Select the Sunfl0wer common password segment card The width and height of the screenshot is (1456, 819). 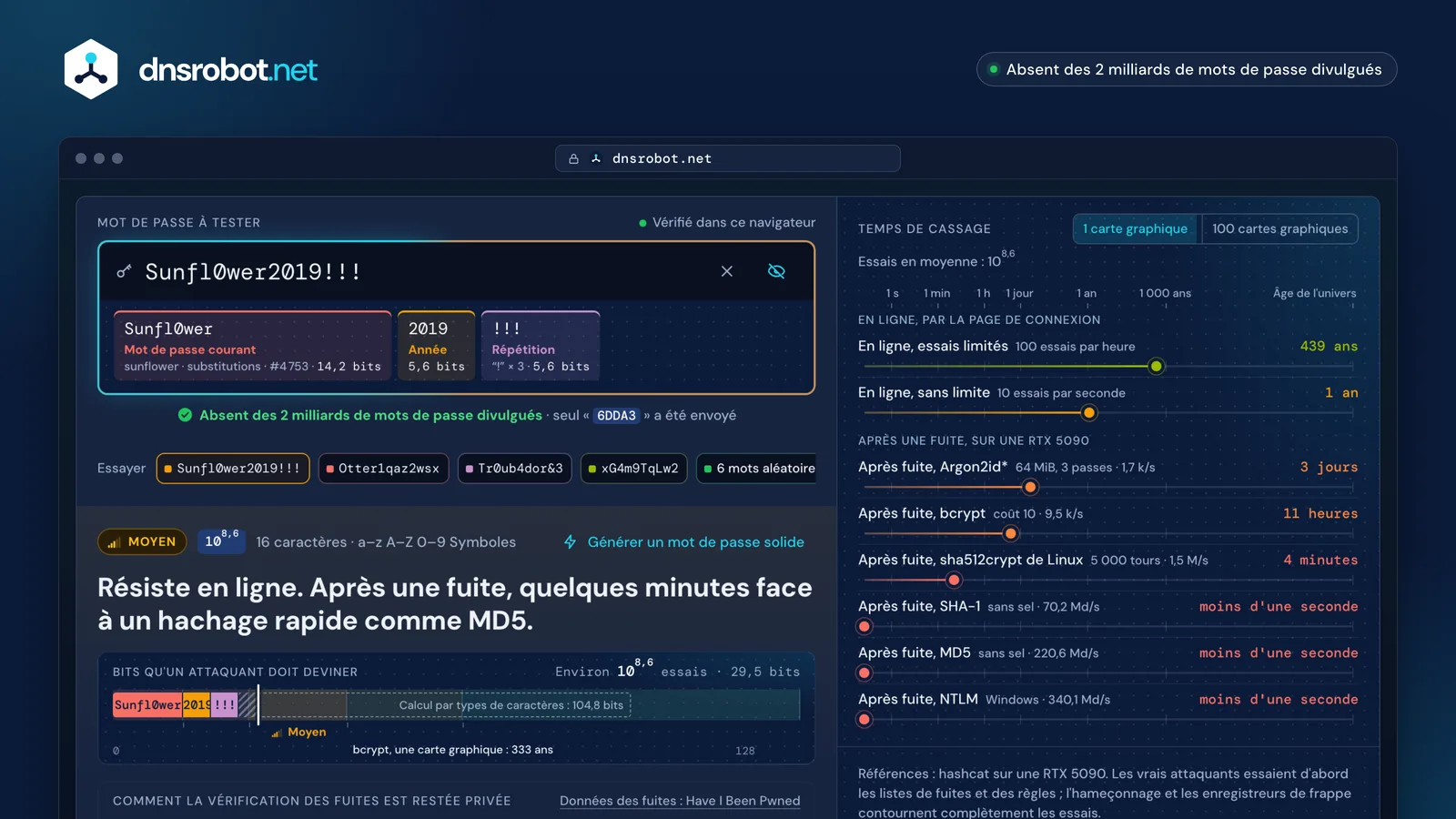pos(252,346)
